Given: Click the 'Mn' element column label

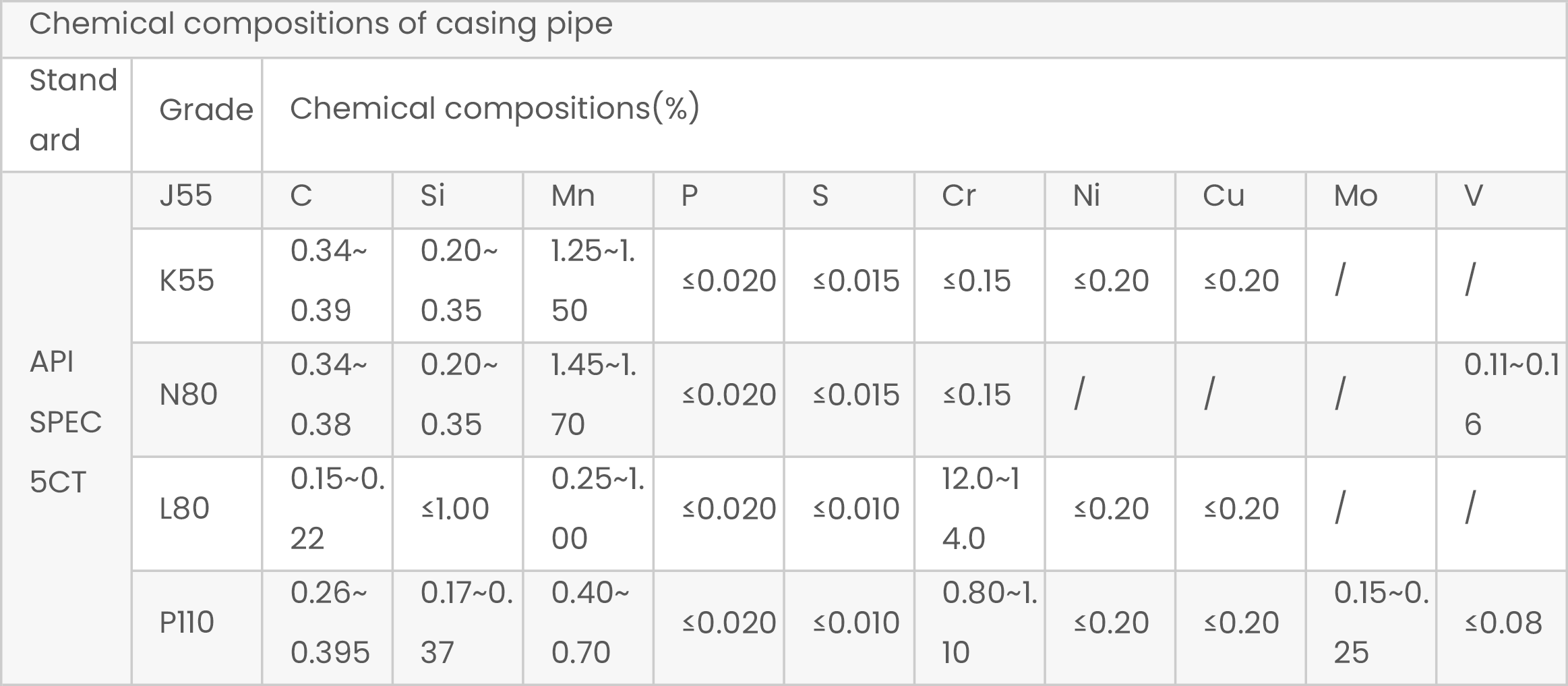Looking at the screenshot, I should (572, 196).
